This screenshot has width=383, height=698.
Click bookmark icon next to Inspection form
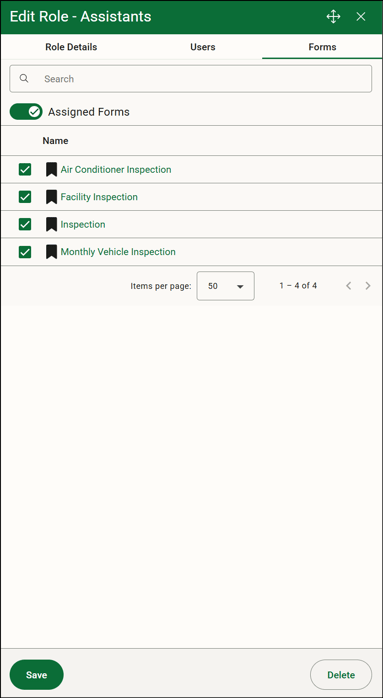pyautogui.click(x=52, y=224)
